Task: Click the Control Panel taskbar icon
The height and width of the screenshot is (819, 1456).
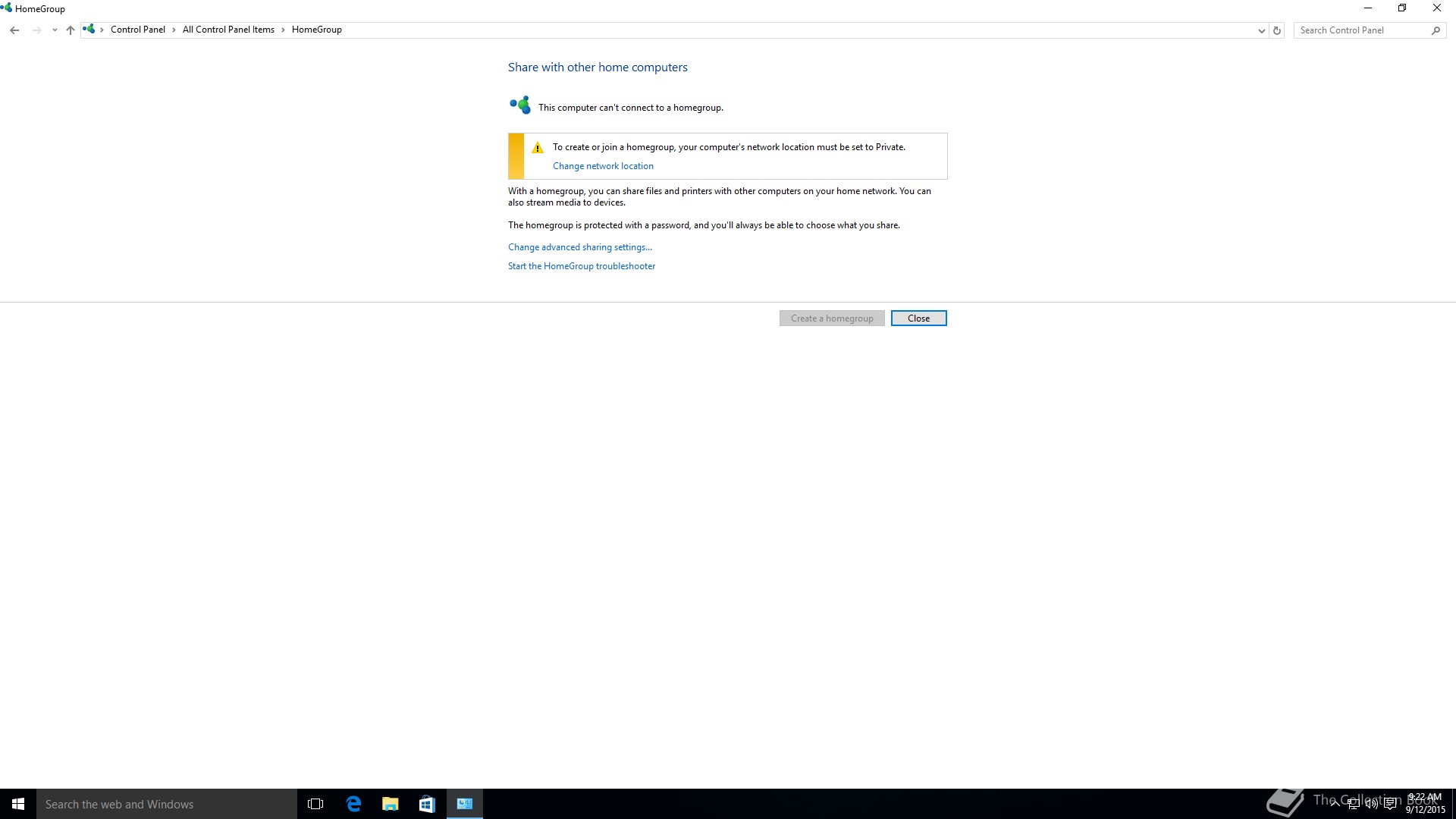Action: 465,804
